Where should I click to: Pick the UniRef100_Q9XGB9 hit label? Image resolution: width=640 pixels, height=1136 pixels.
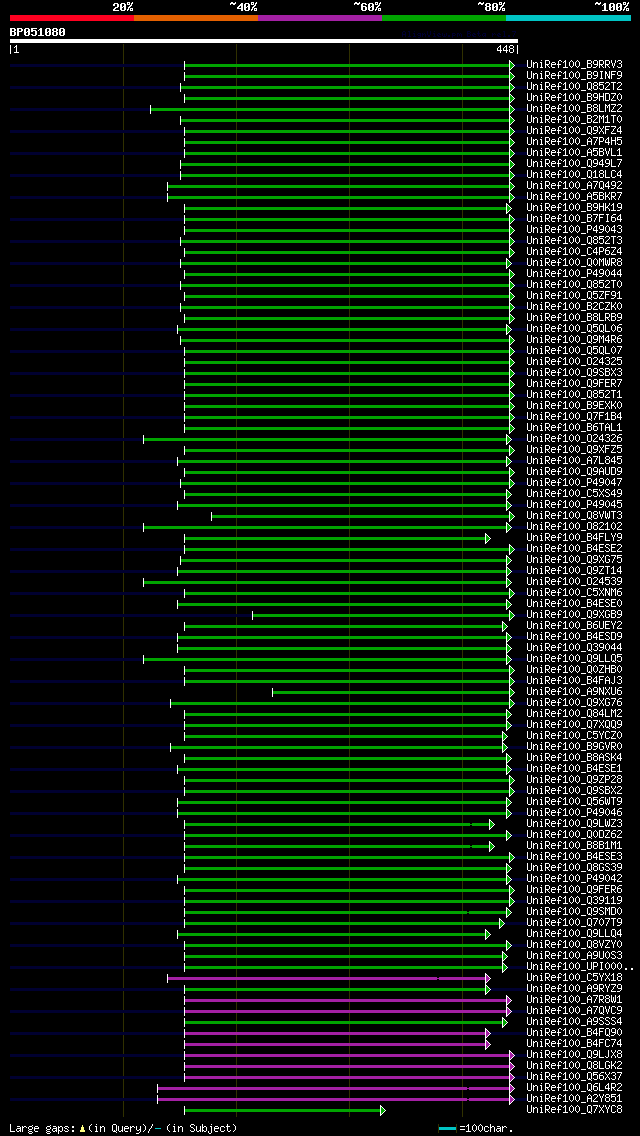click(x=574, y=614)
